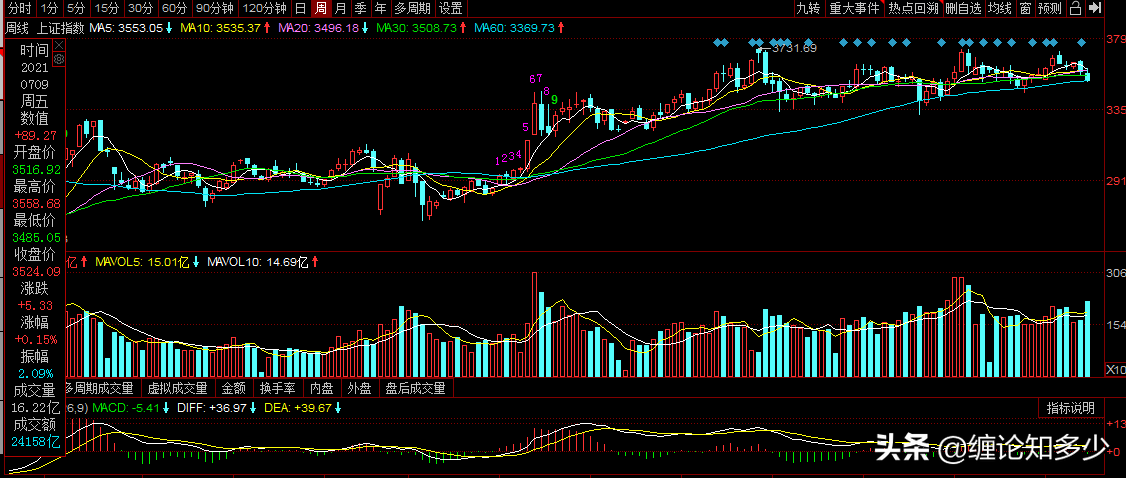Select the 15分 period
Image resolution: width=1126 pixels, height=478 pixels.
(x=106, y=9)
